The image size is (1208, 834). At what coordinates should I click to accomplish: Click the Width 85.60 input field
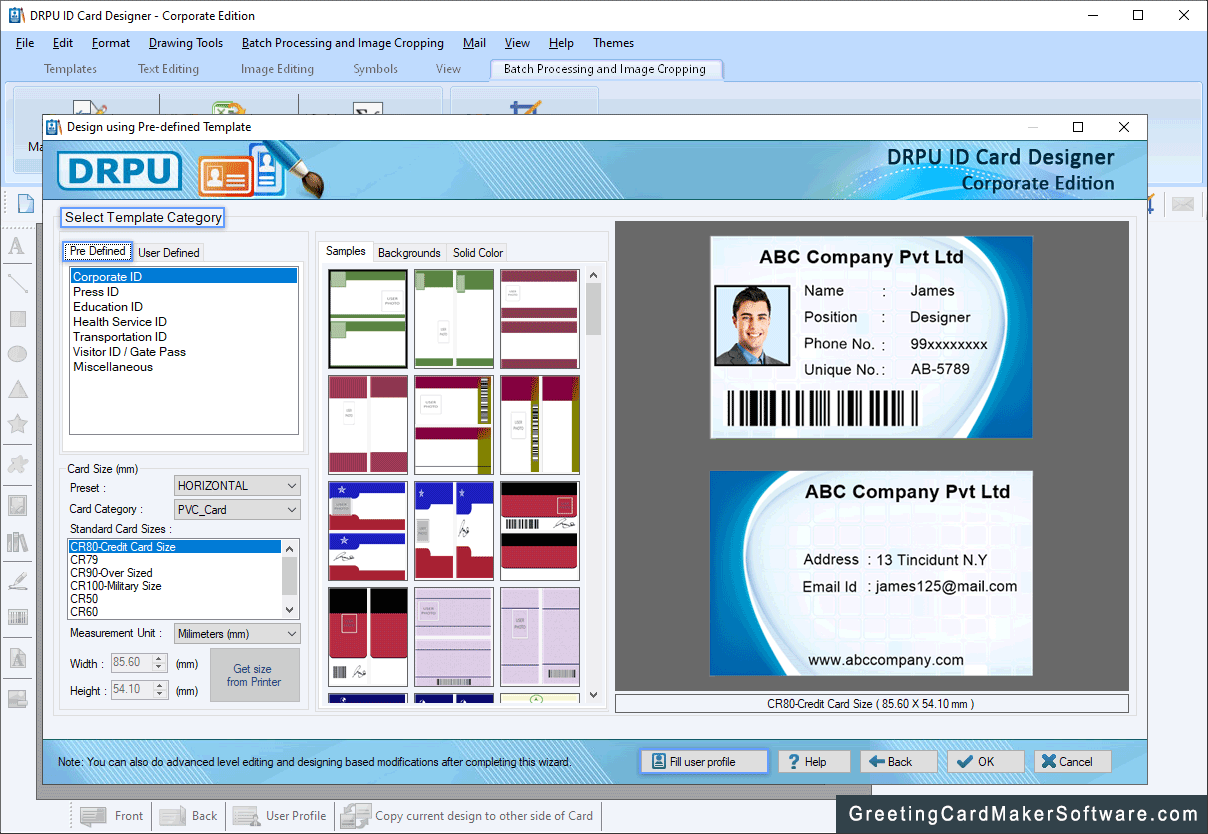[132, 663]
